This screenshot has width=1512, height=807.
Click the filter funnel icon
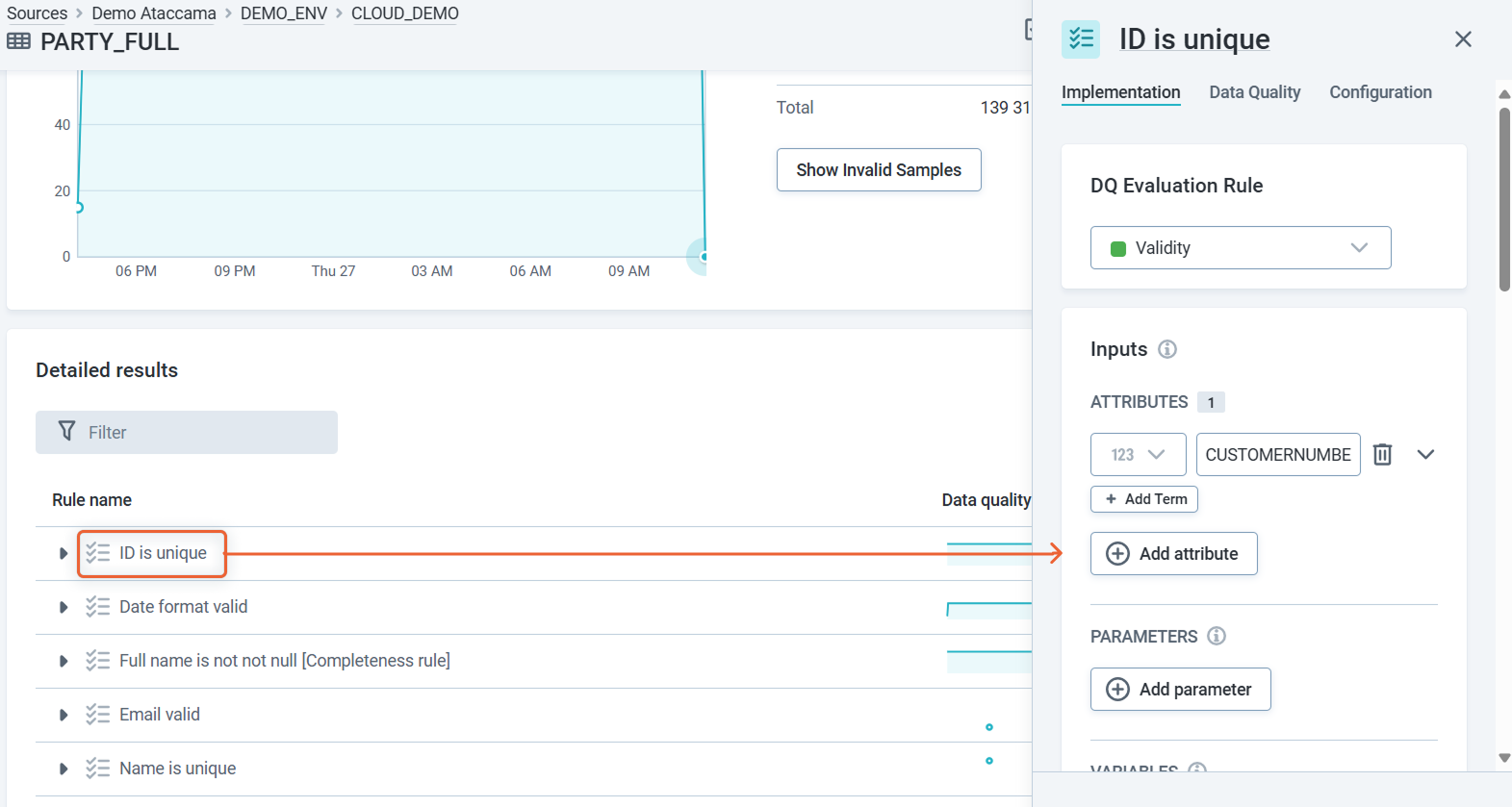point(66,431)
